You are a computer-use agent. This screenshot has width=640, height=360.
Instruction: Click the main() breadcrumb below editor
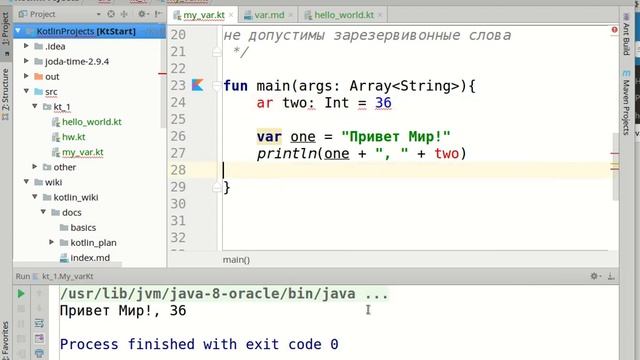236,260
